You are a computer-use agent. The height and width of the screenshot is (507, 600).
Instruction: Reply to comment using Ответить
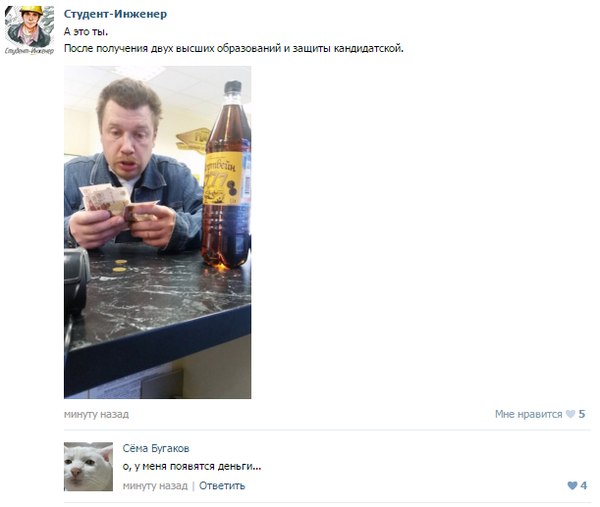click(222, 486)
